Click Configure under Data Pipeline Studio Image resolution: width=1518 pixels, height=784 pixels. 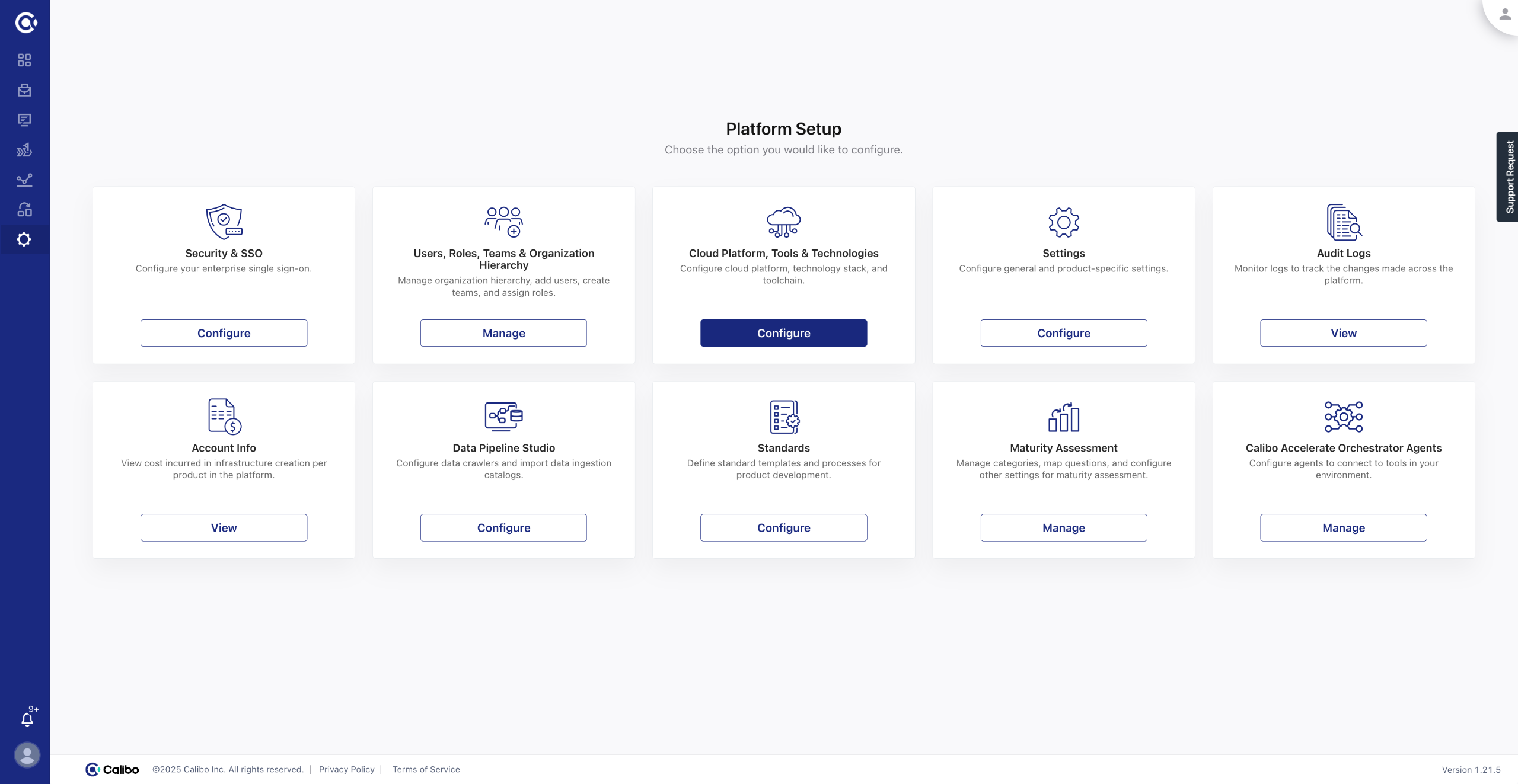pyautogui.click(x=503, y=527)
